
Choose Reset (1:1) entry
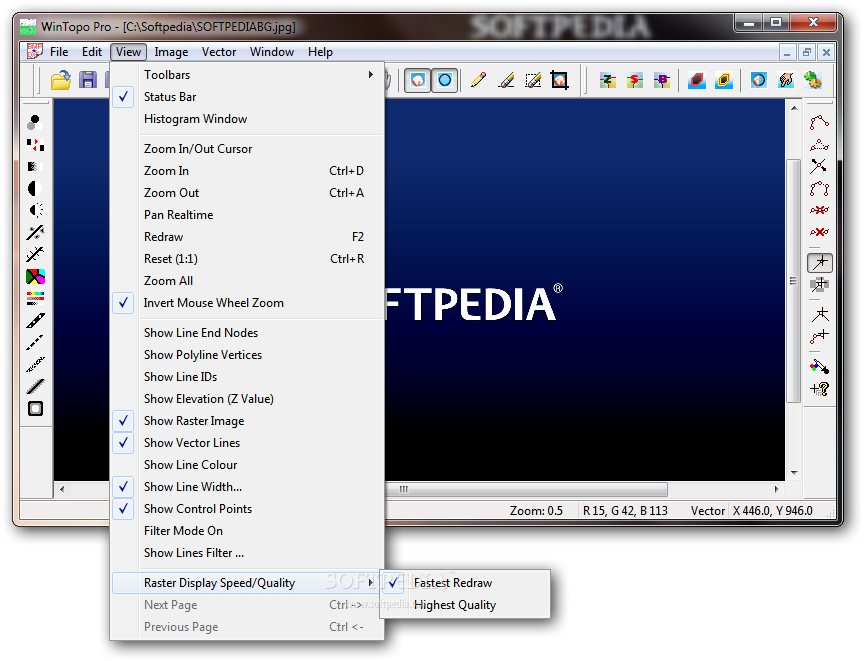point(247,259)
